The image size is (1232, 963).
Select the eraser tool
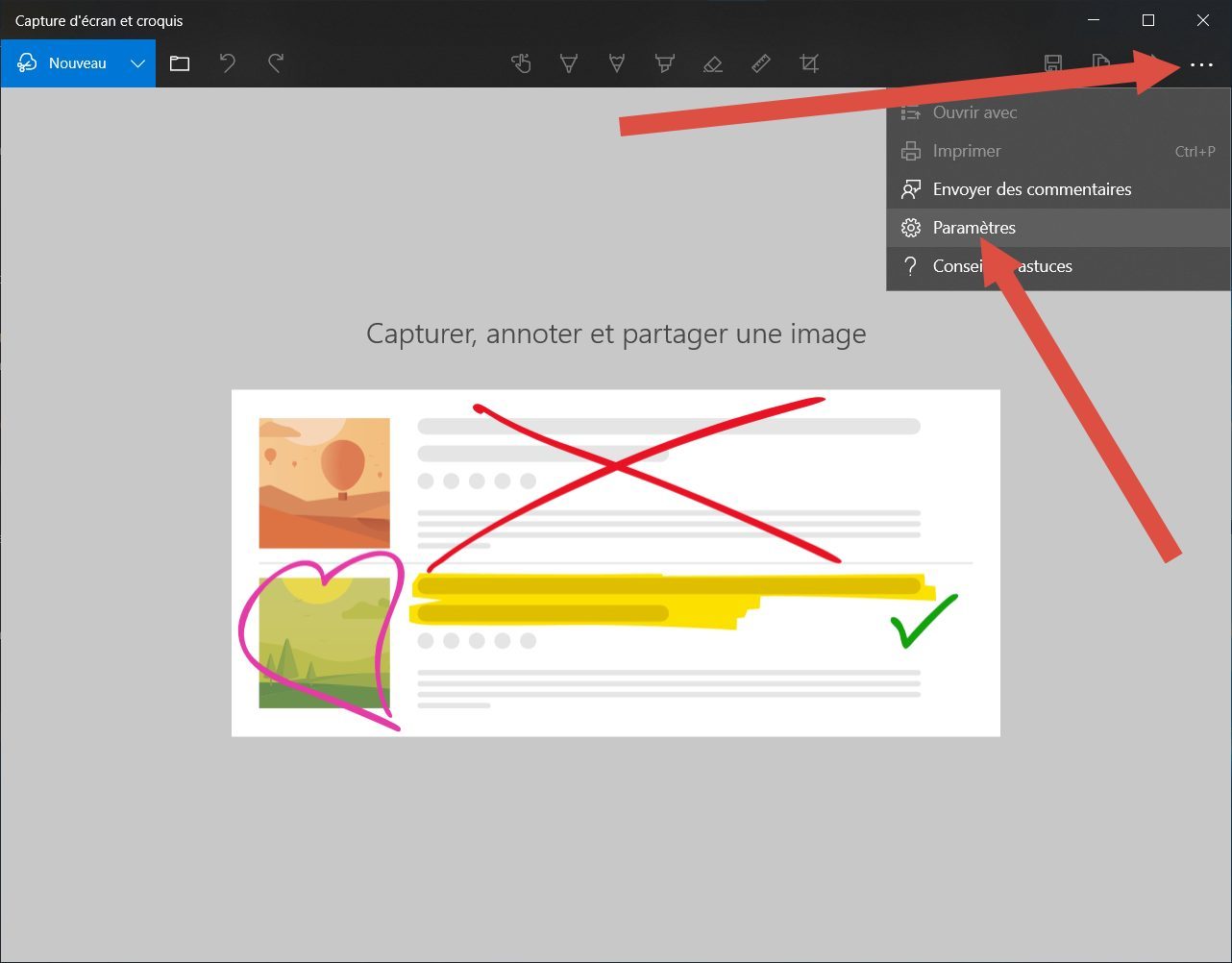712,63
